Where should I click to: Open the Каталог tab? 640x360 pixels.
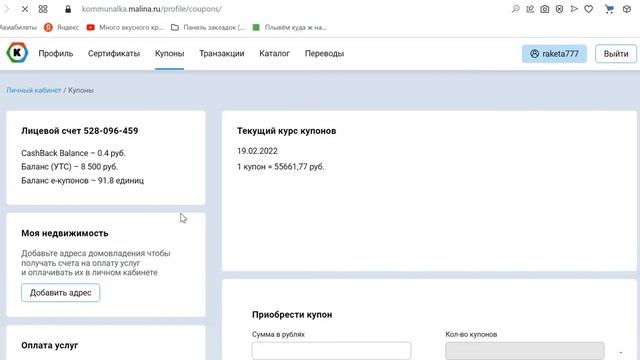pyautogui.click(x=274, y=53)
